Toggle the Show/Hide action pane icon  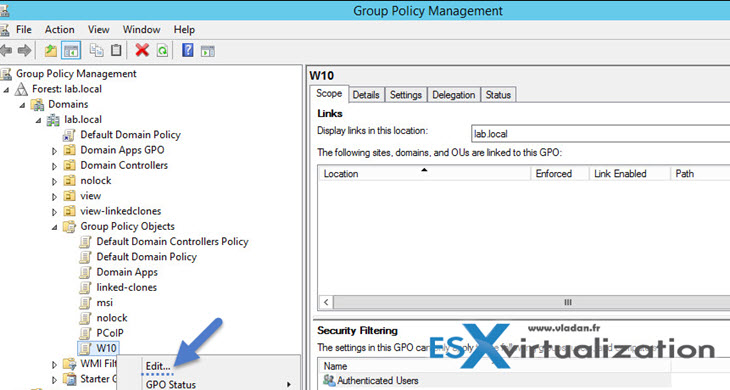pyautogui.click(x=208, y=51)
